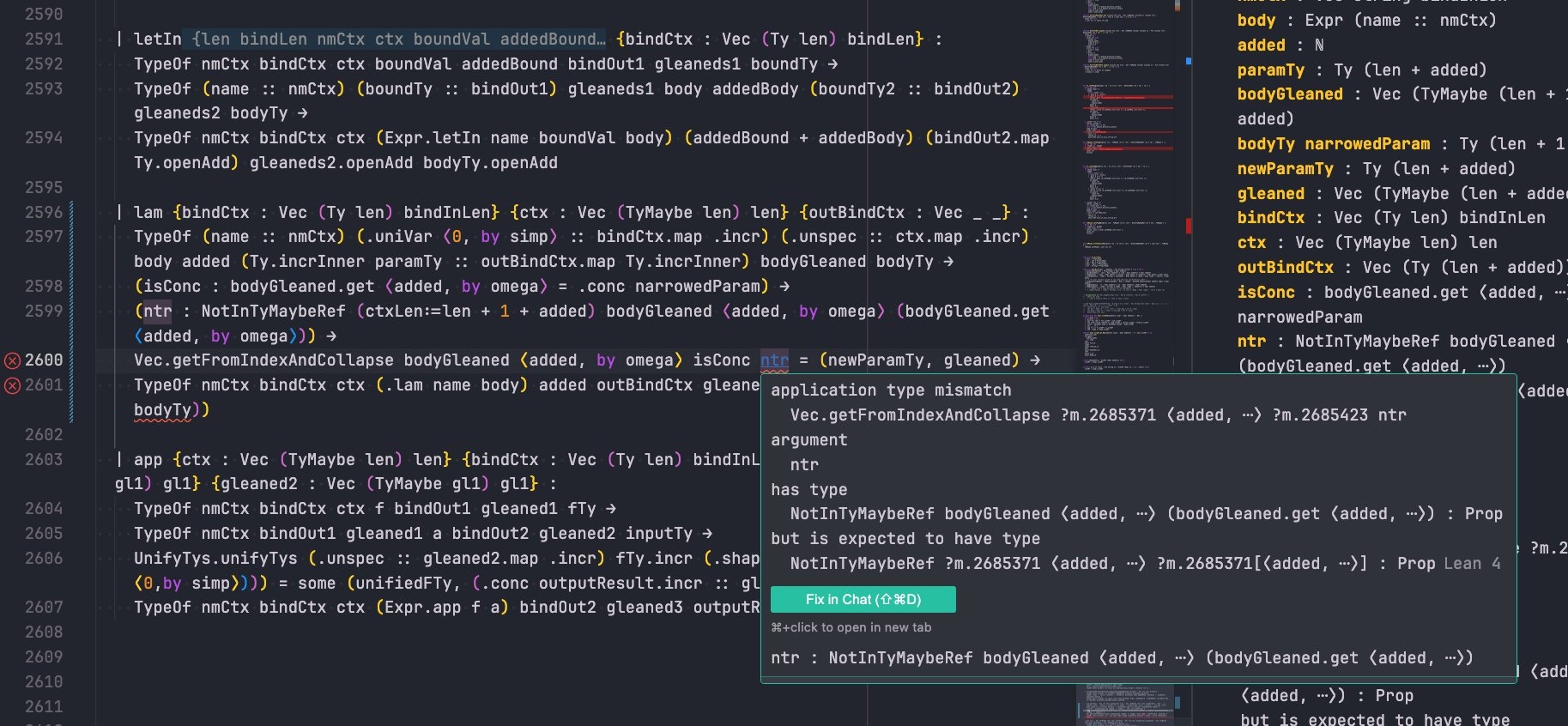1568x726 pixels.
Task: Click the underlined ntr token on line 2600
Action: [x=774, y=360]
